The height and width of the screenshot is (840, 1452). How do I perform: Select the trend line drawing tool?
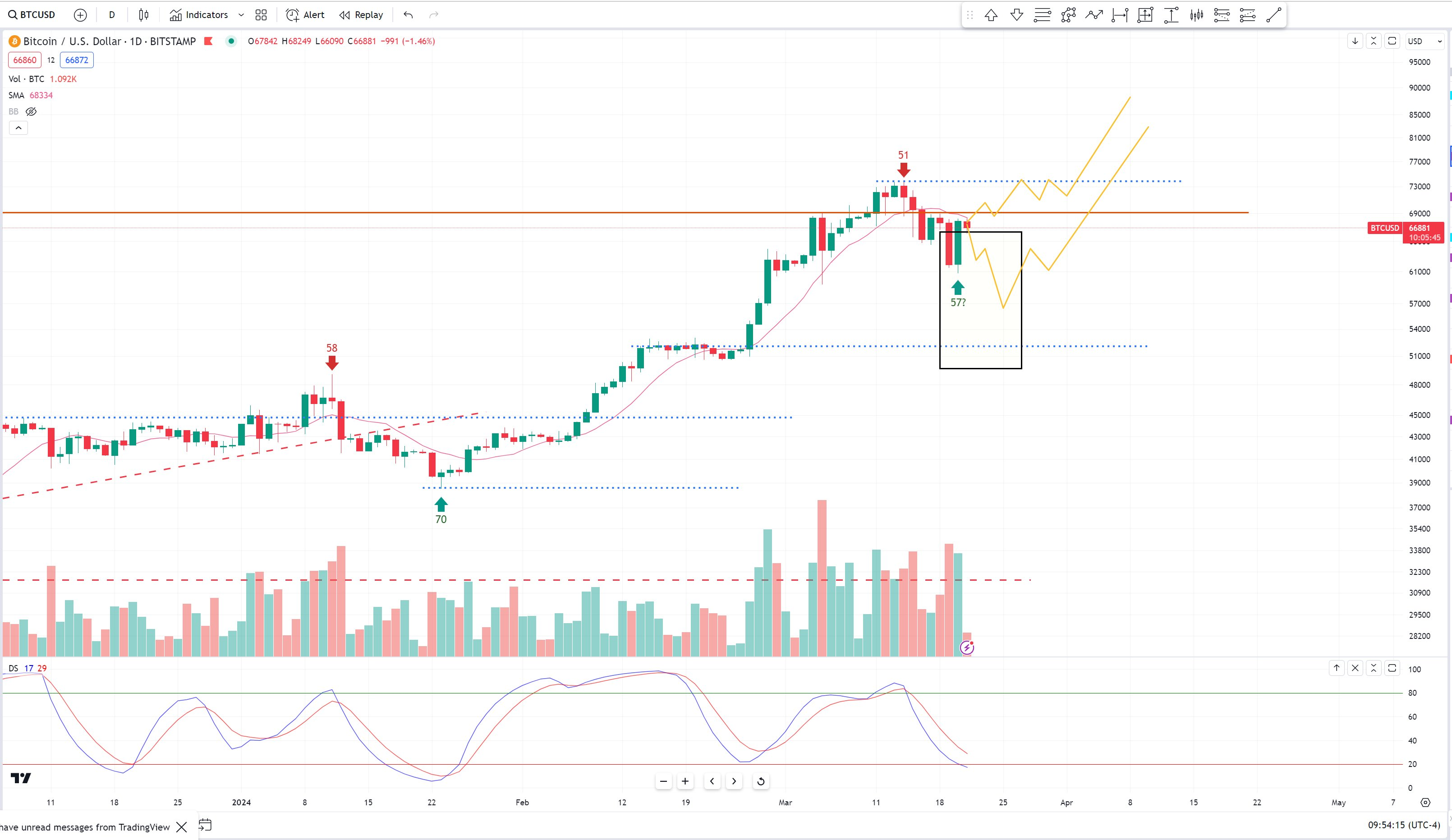(x=1273, y=15)
